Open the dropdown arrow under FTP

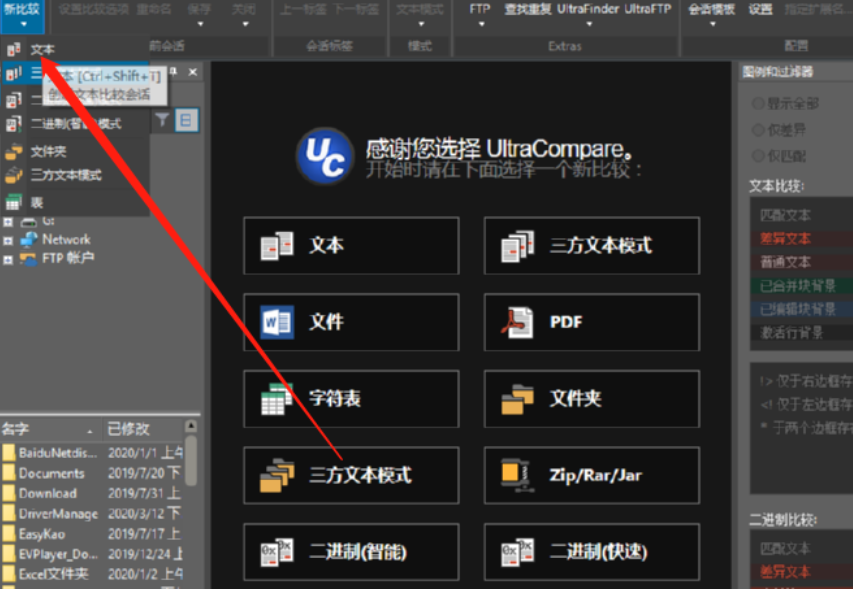point(481,24)
